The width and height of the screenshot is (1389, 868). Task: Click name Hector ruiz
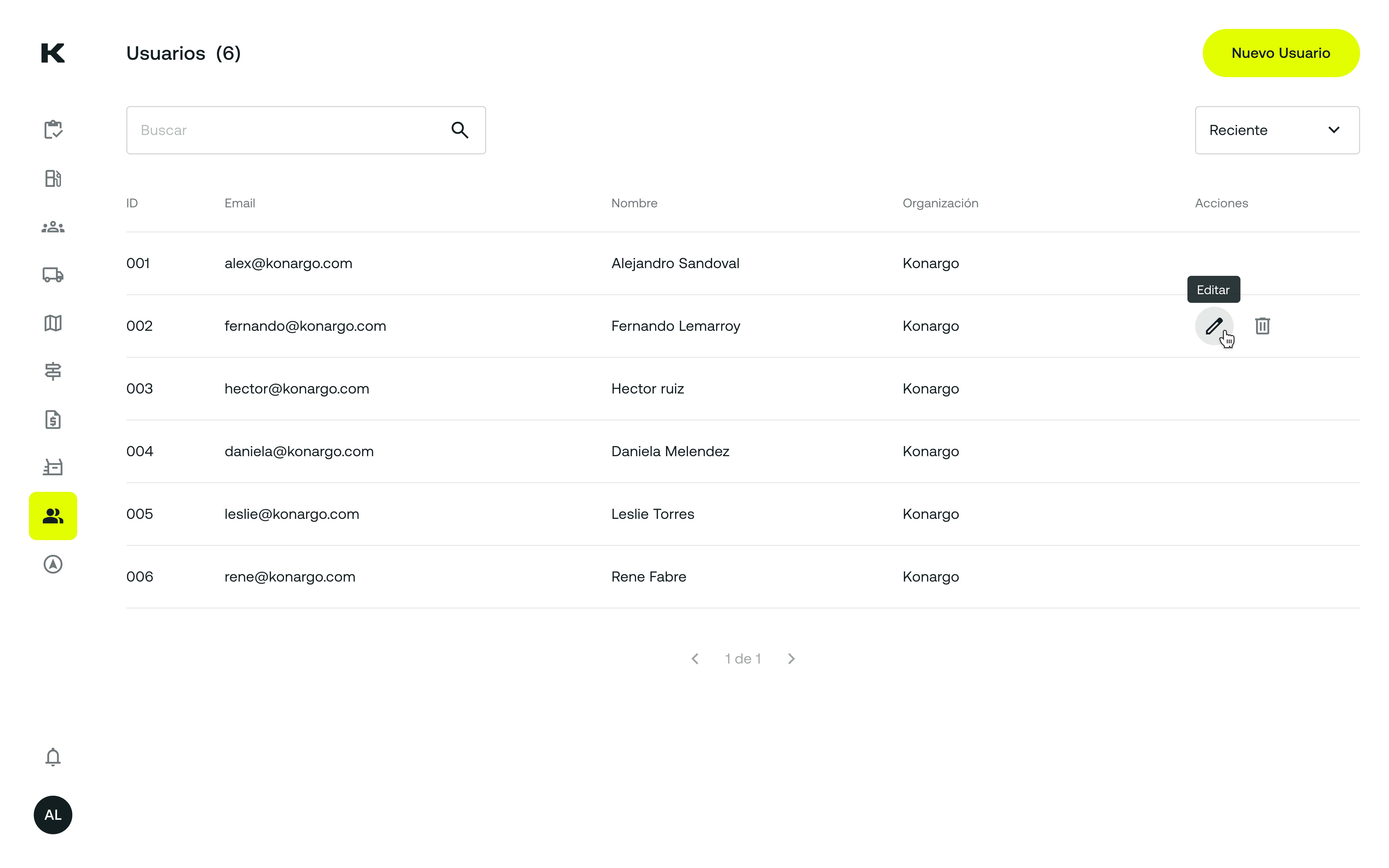click(647, 389)
